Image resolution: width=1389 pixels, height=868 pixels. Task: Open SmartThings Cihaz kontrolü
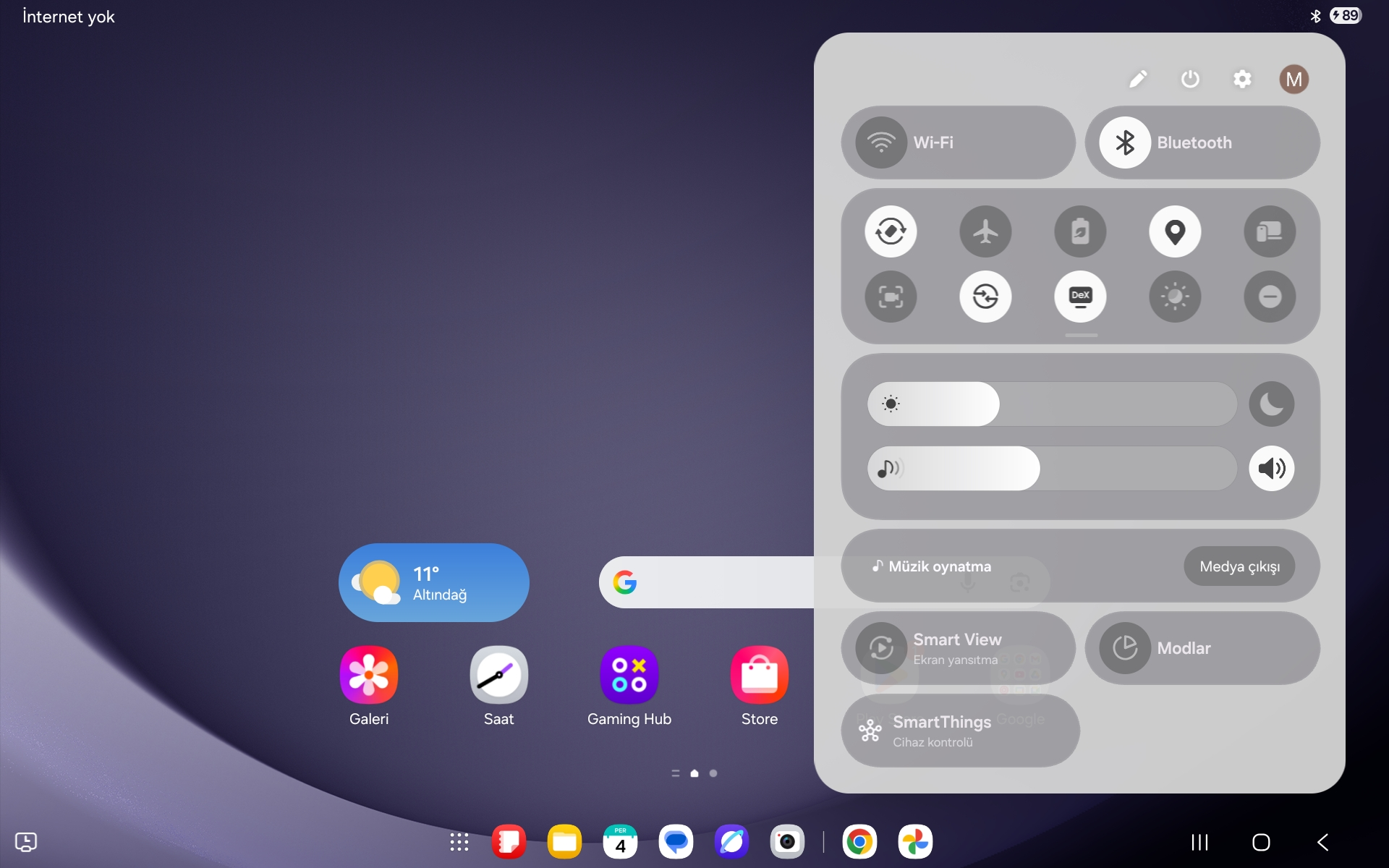[x=960, y=731]
